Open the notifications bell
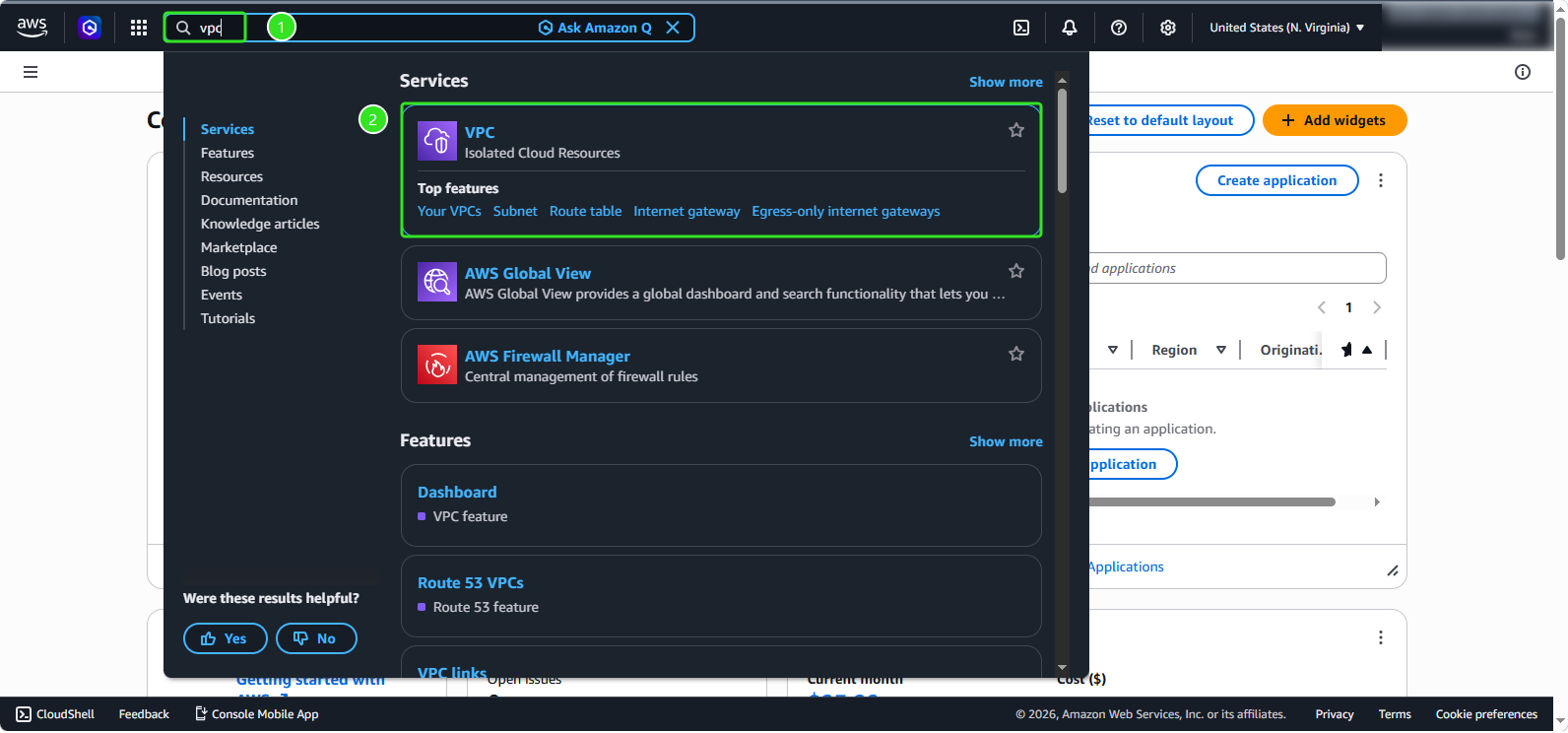The width and height of the screenshot is (1568, 733). pos(1070,28)
